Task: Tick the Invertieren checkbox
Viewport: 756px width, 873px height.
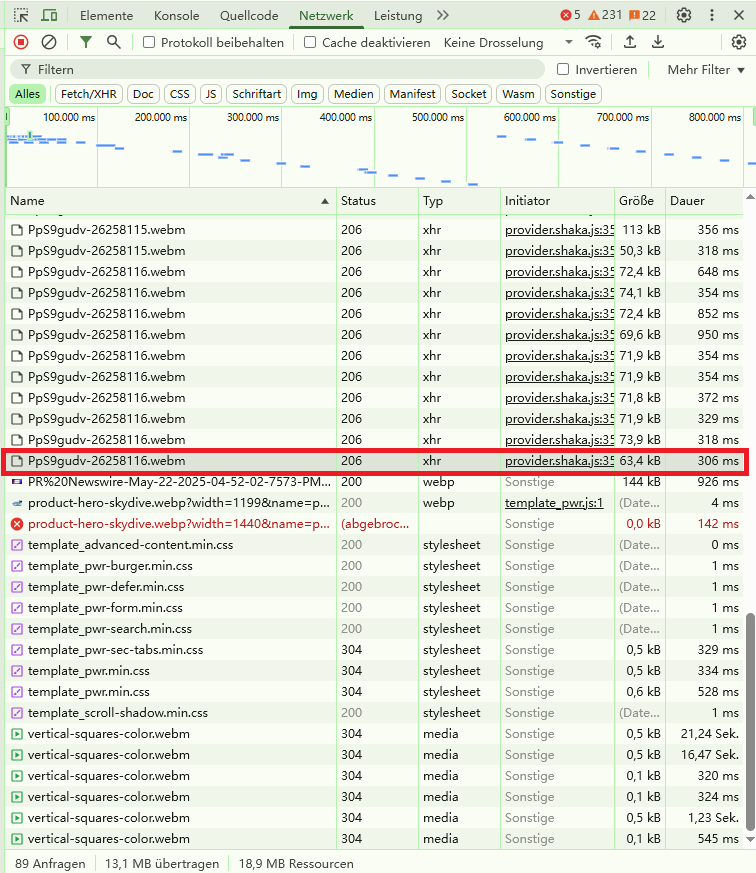Action: coord(563,70)
